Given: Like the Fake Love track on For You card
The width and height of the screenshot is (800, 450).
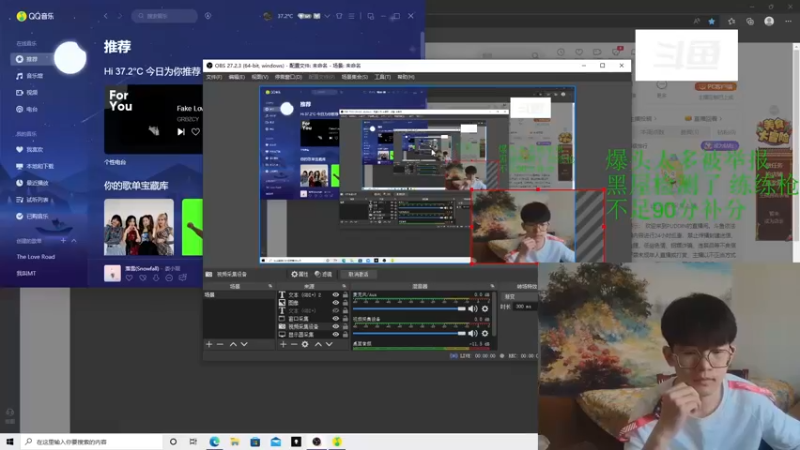Looking at the screenshot, I should coord(195,132).
